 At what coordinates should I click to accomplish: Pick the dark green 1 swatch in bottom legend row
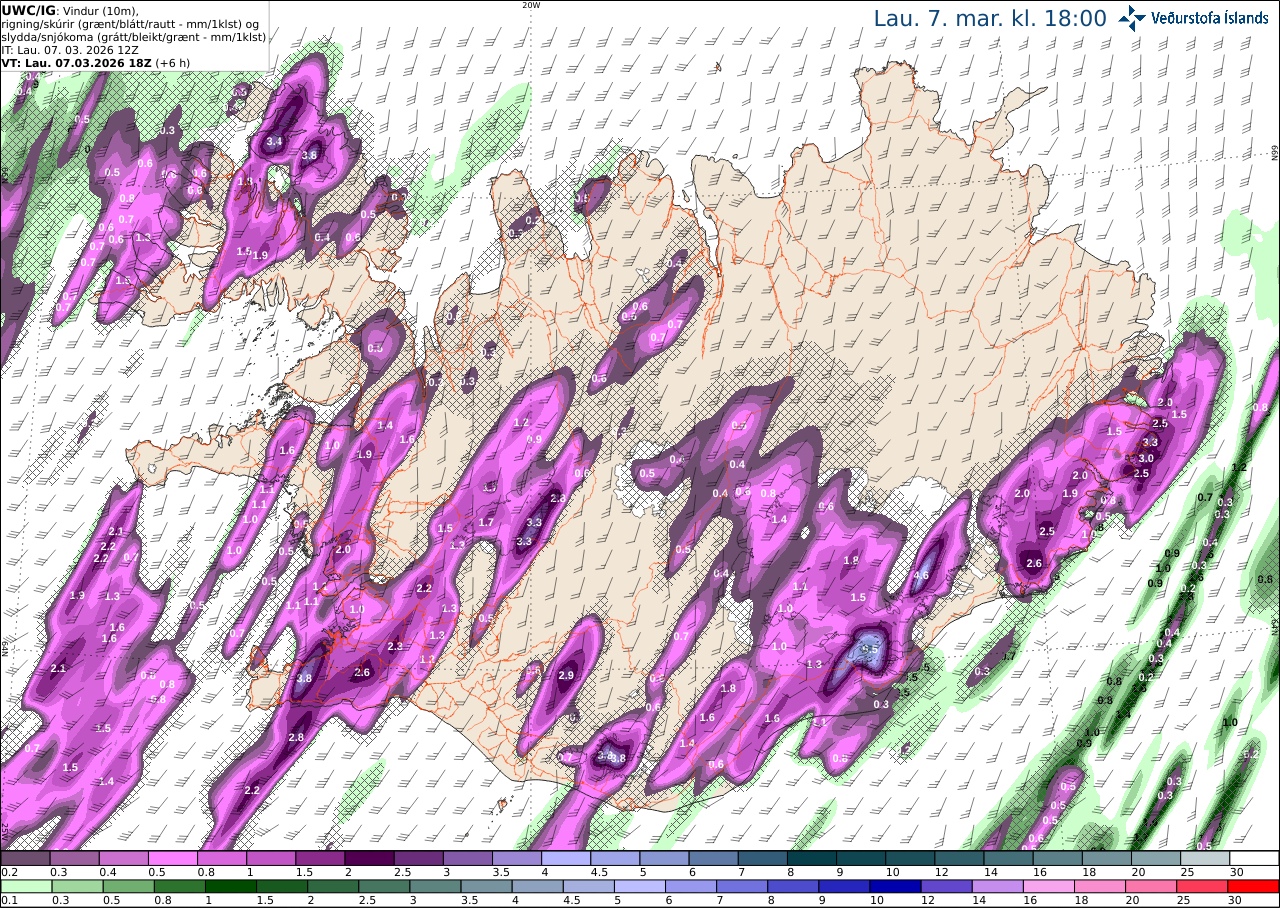click(231, 886)
